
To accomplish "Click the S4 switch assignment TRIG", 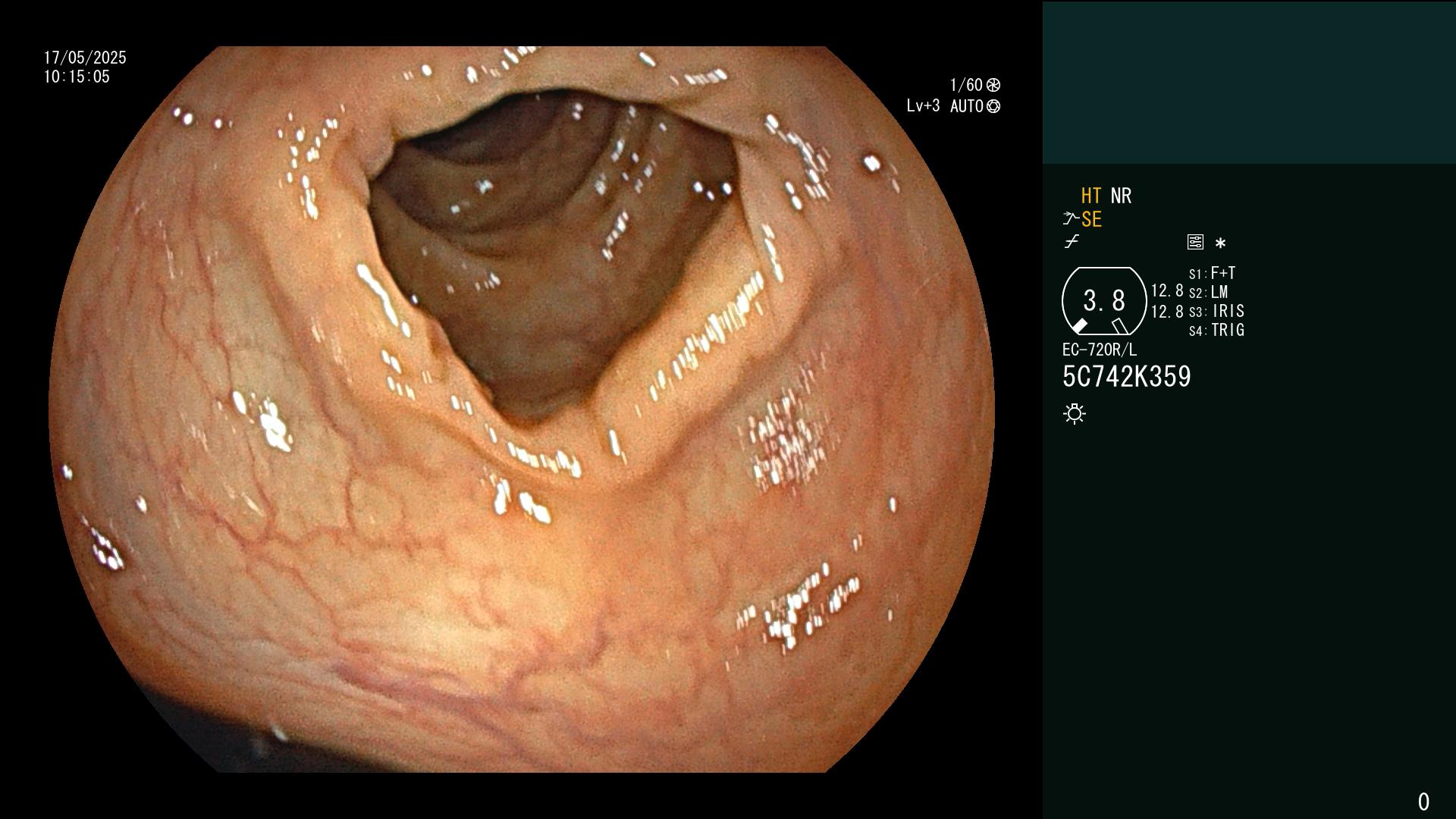I will pyautogui.click(x=1216, y=330).
